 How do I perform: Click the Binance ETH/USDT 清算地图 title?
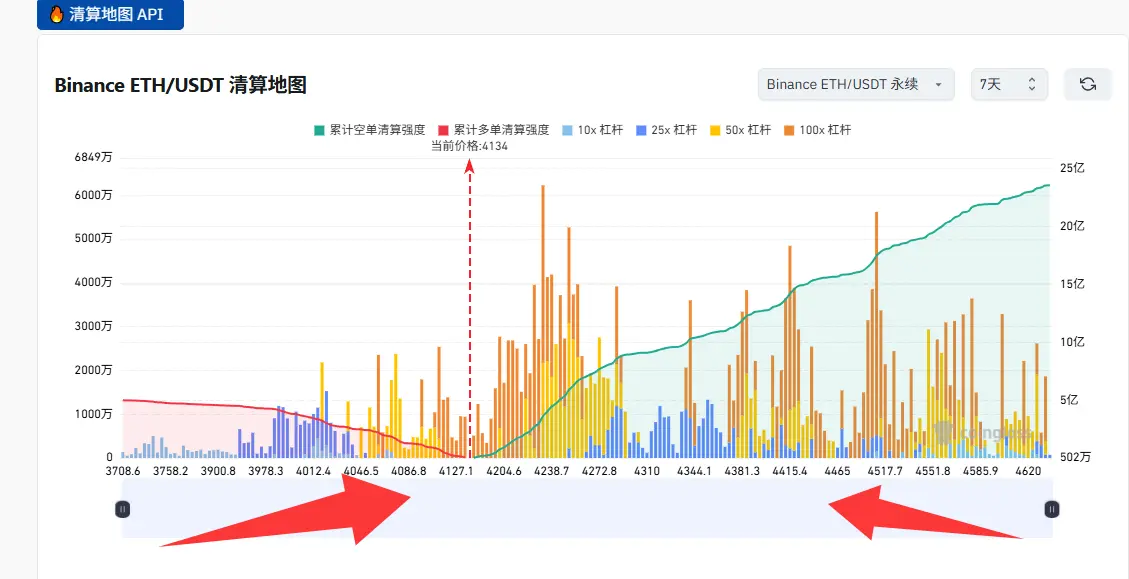click(x=181, y=85)
